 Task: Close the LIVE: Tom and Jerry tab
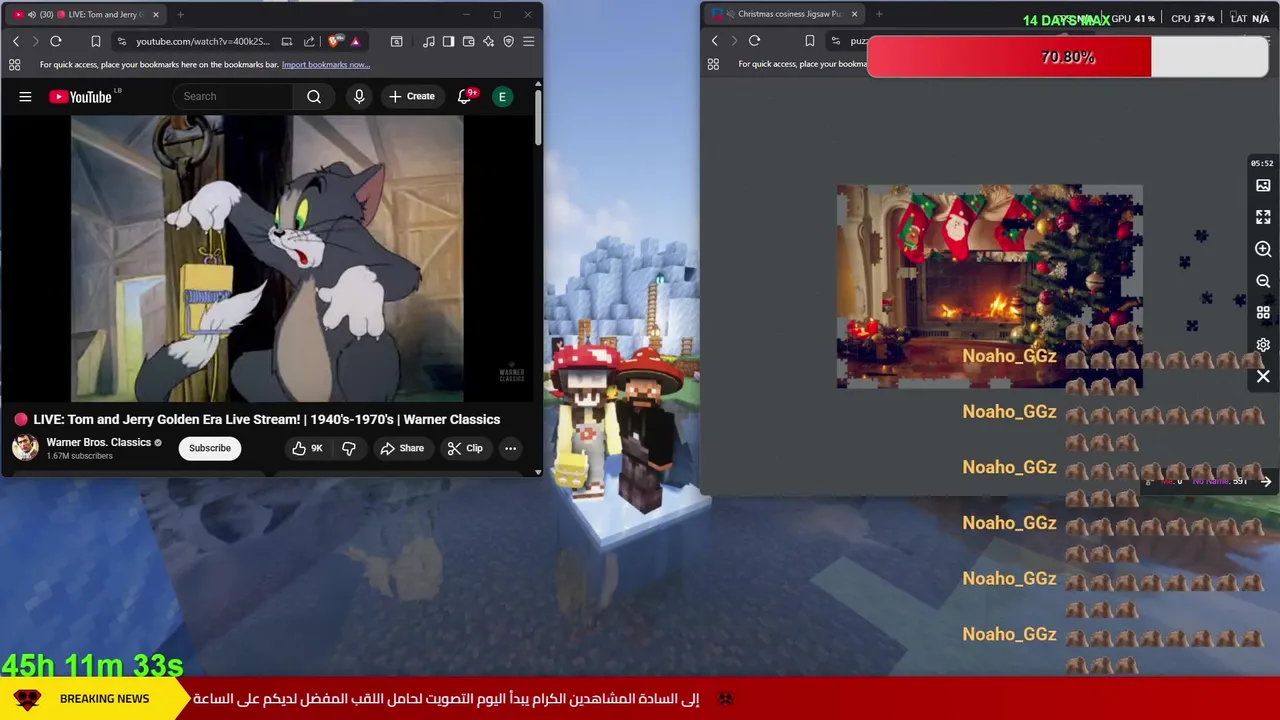(x=155, y=14)
